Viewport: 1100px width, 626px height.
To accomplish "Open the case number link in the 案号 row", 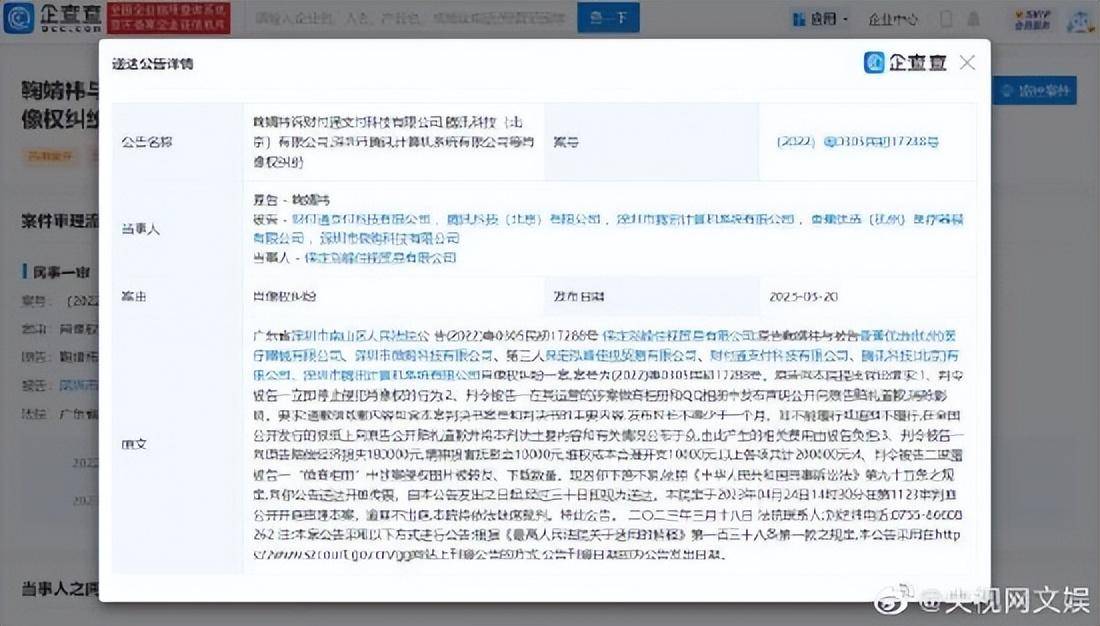I will click(x=857, y=142).
